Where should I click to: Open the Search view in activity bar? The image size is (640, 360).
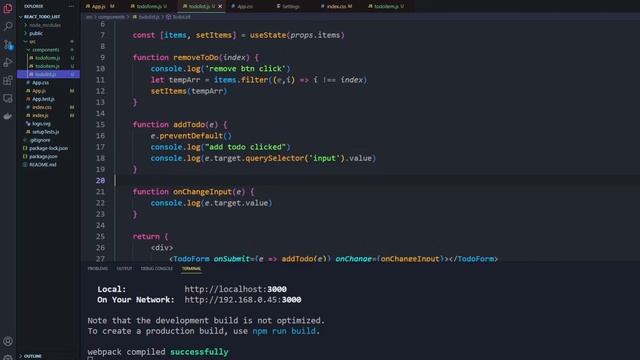pos(8,27)
